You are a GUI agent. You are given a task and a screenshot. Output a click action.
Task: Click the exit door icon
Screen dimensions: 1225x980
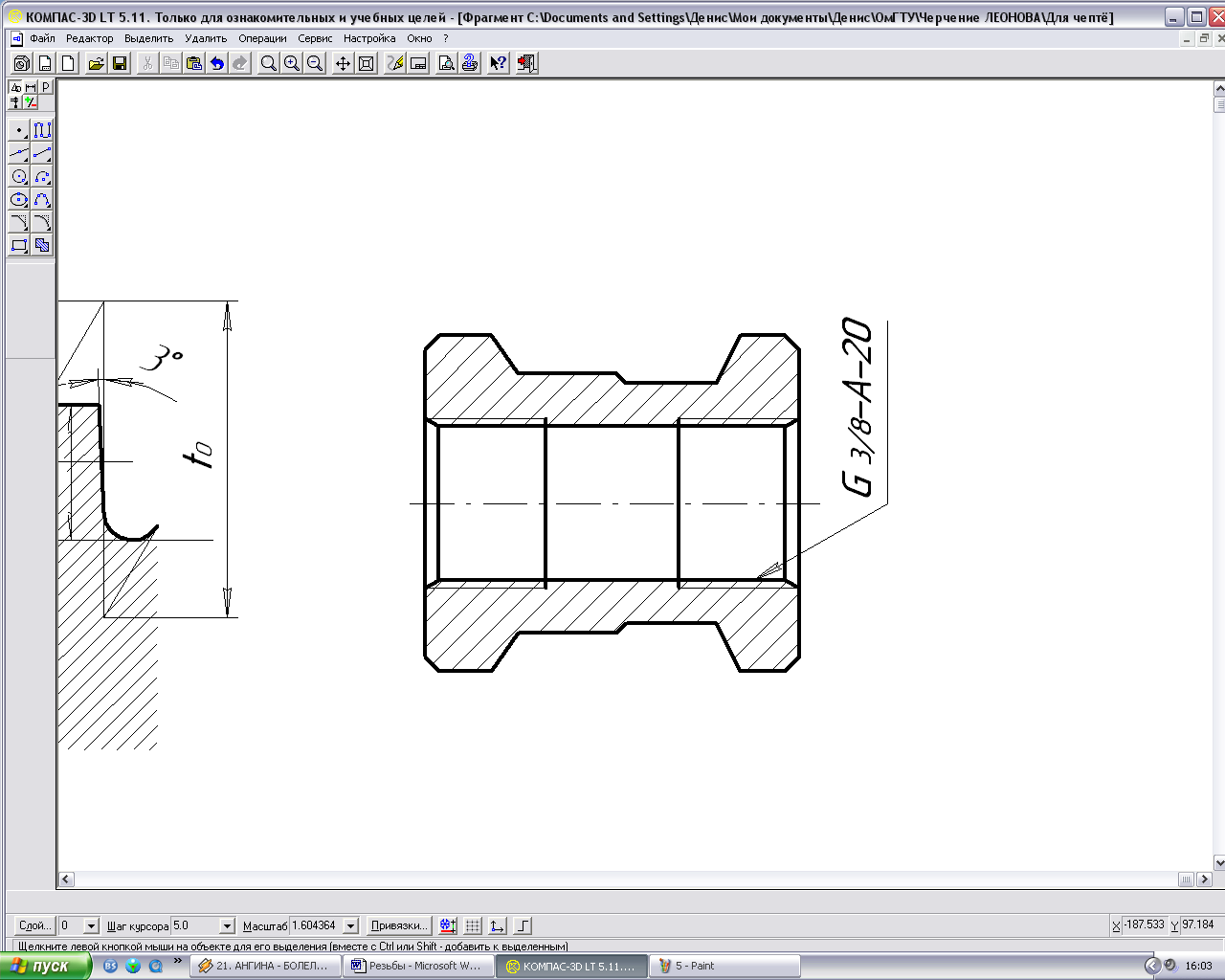coord(526,63)
